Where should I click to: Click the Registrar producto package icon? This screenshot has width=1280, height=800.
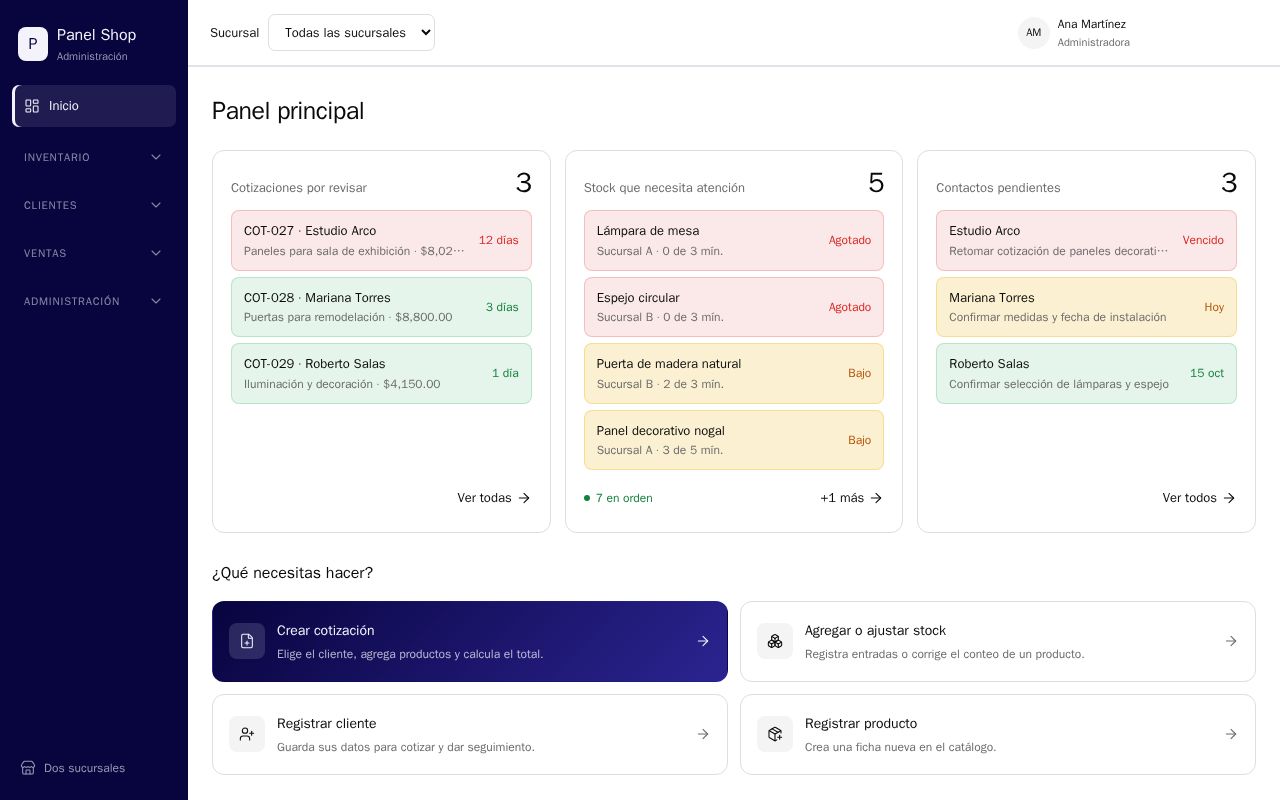click(775, 734)
